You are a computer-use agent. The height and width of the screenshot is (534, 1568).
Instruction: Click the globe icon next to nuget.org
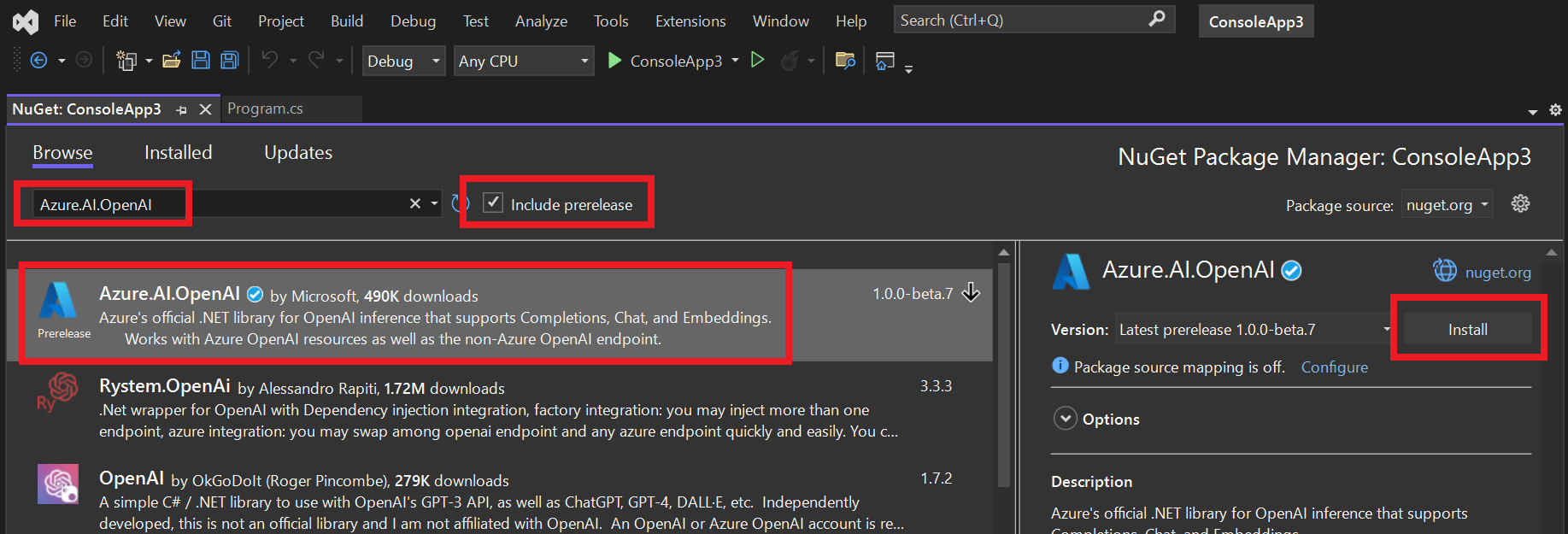[1445, 270]
